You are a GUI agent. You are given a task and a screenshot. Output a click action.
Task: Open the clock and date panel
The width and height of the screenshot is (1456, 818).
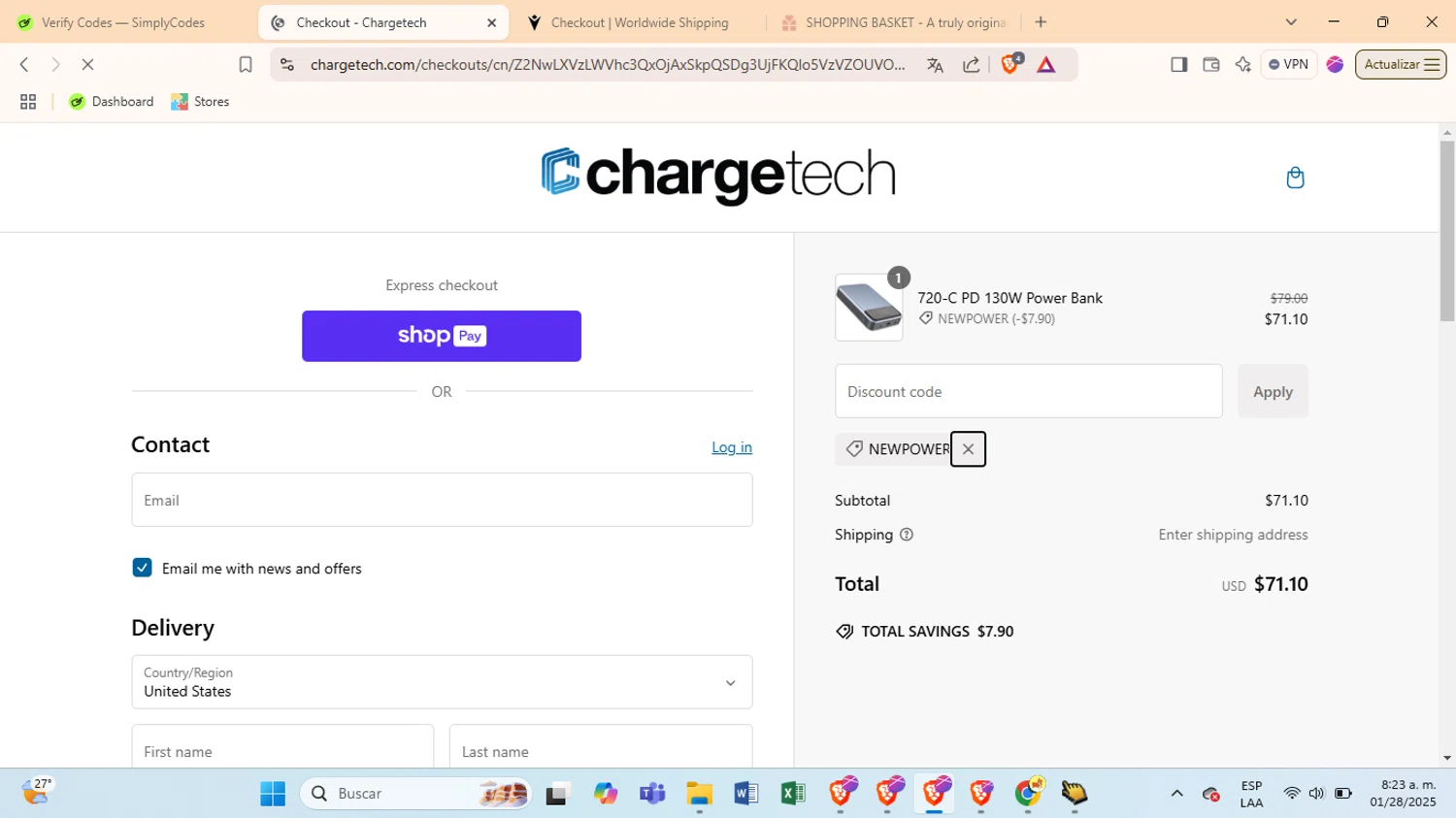click(1403, 794)
